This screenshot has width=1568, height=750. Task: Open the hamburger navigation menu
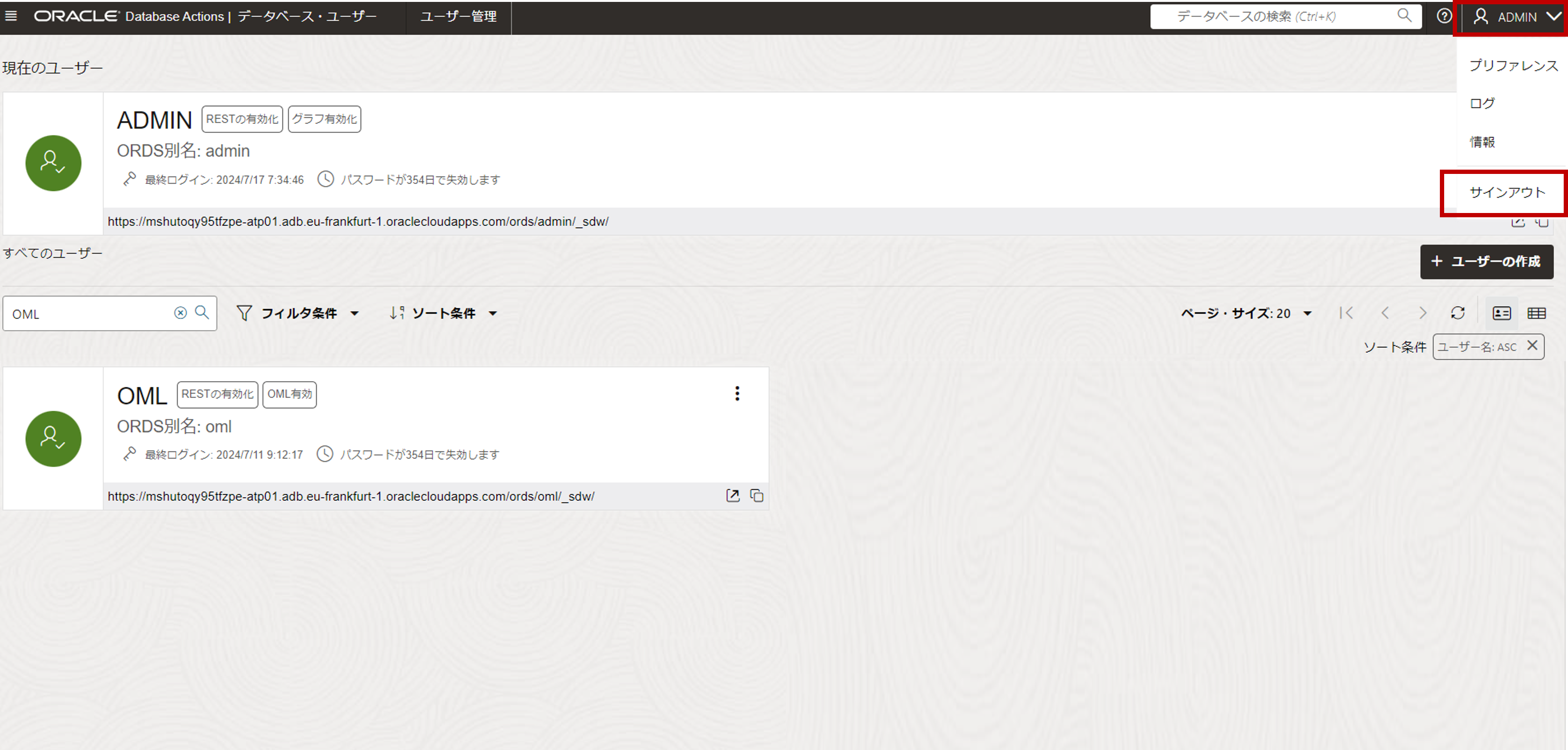pos(11,16)
